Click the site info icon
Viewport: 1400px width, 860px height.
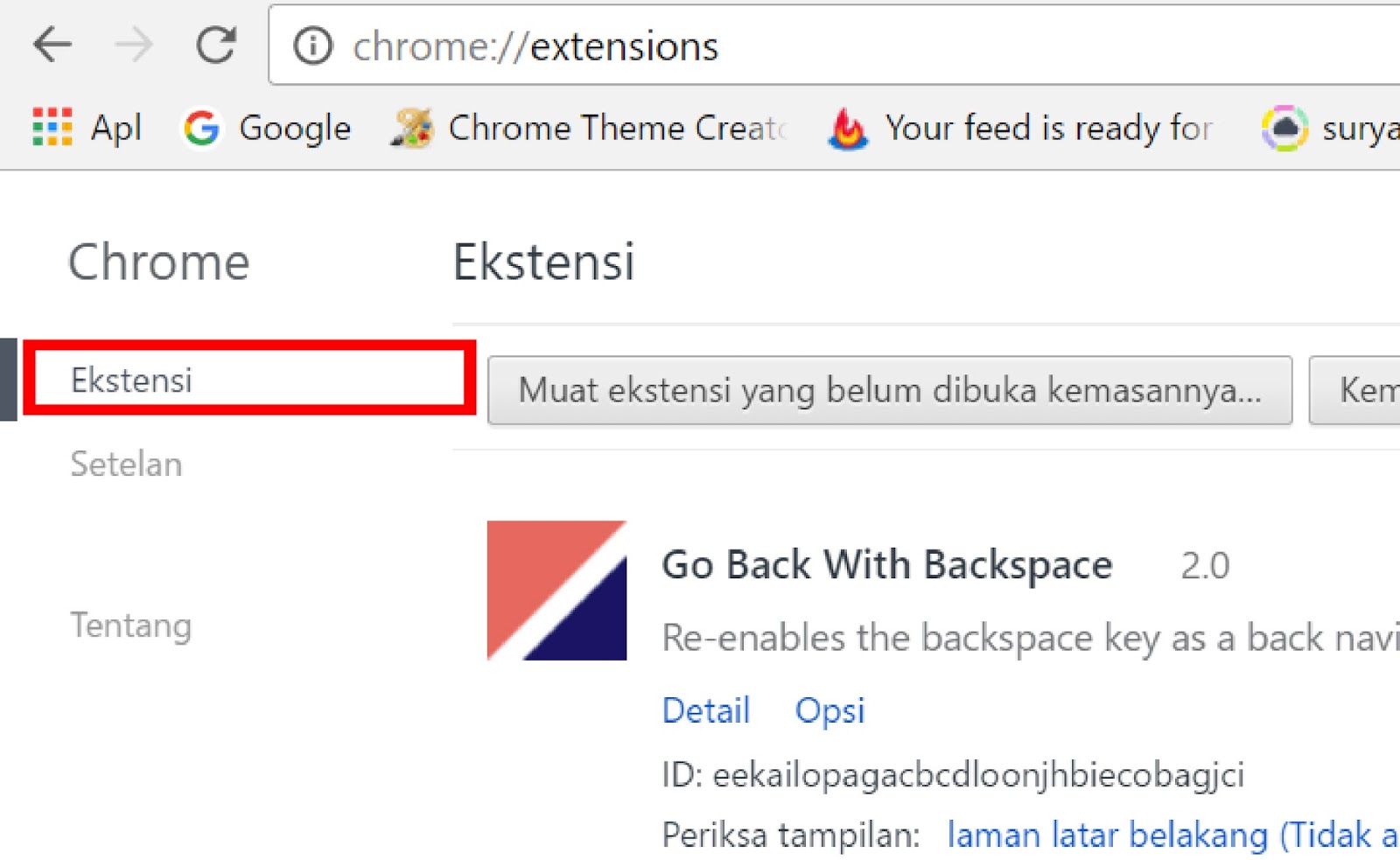(x=312, y=46)
